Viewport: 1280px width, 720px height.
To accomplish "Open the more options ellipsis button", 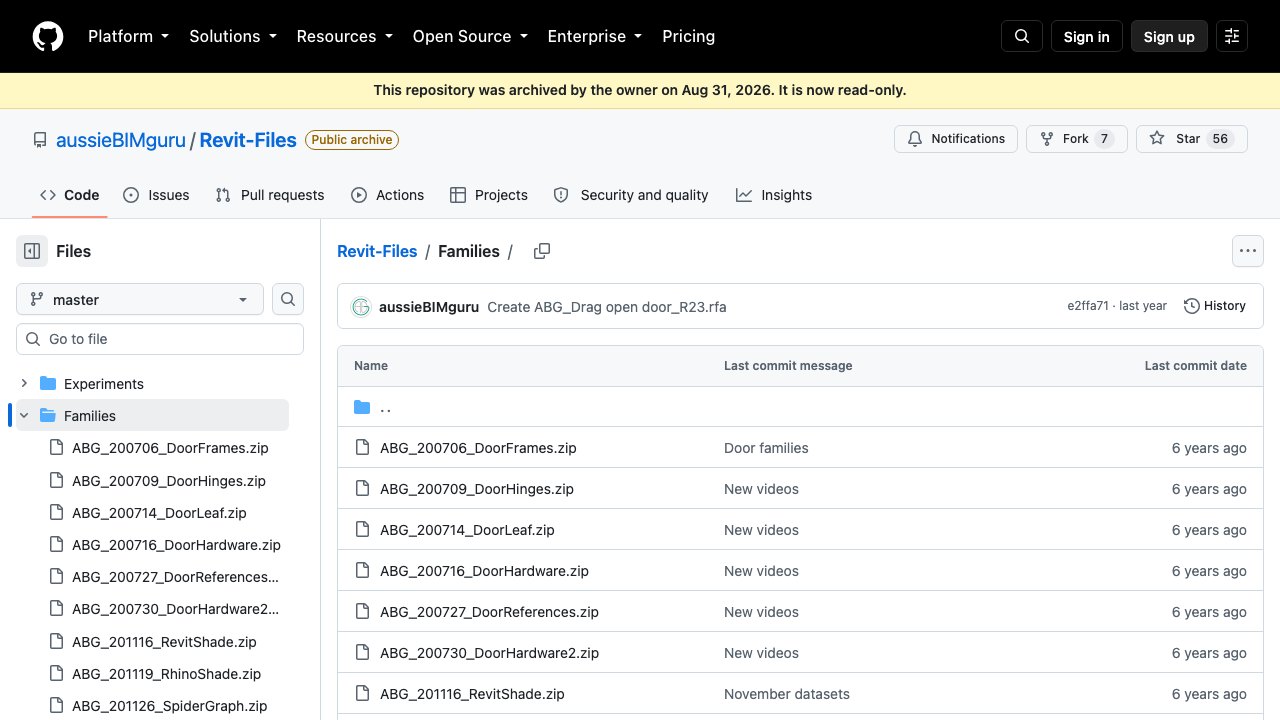I will coord(1247,251).
